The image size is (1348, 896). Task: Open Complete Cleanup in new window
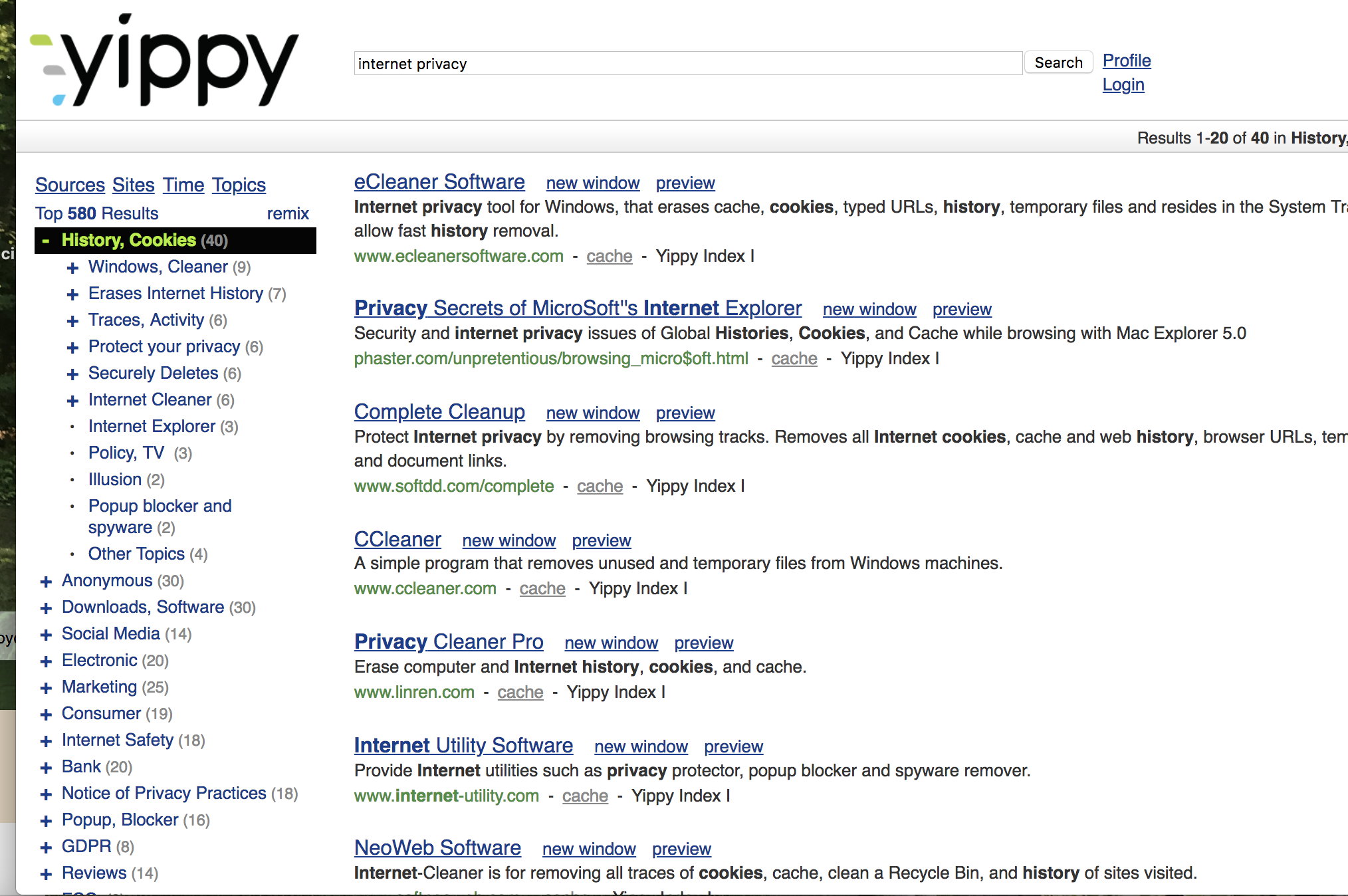point(593,413)
